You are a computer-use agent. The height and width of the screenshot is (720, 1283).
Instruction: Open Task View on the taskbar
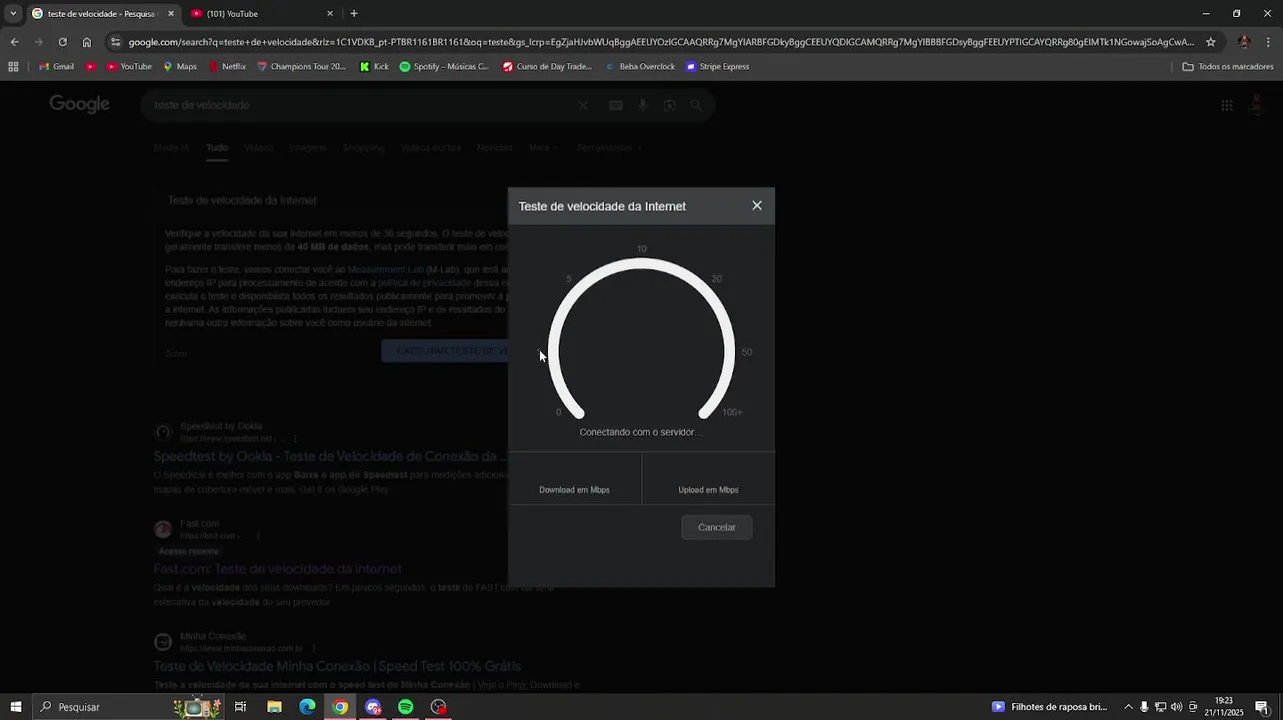240,707
